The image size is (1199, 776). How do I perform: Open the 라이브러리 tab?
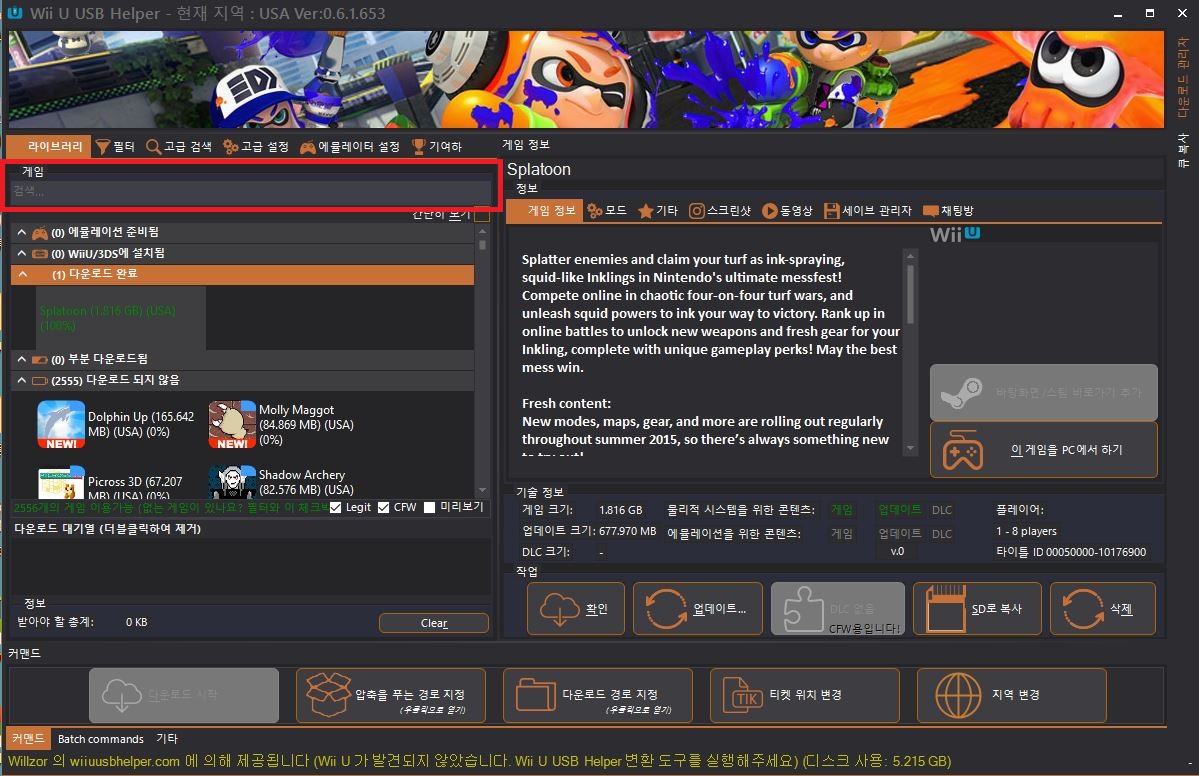point(48,146)
